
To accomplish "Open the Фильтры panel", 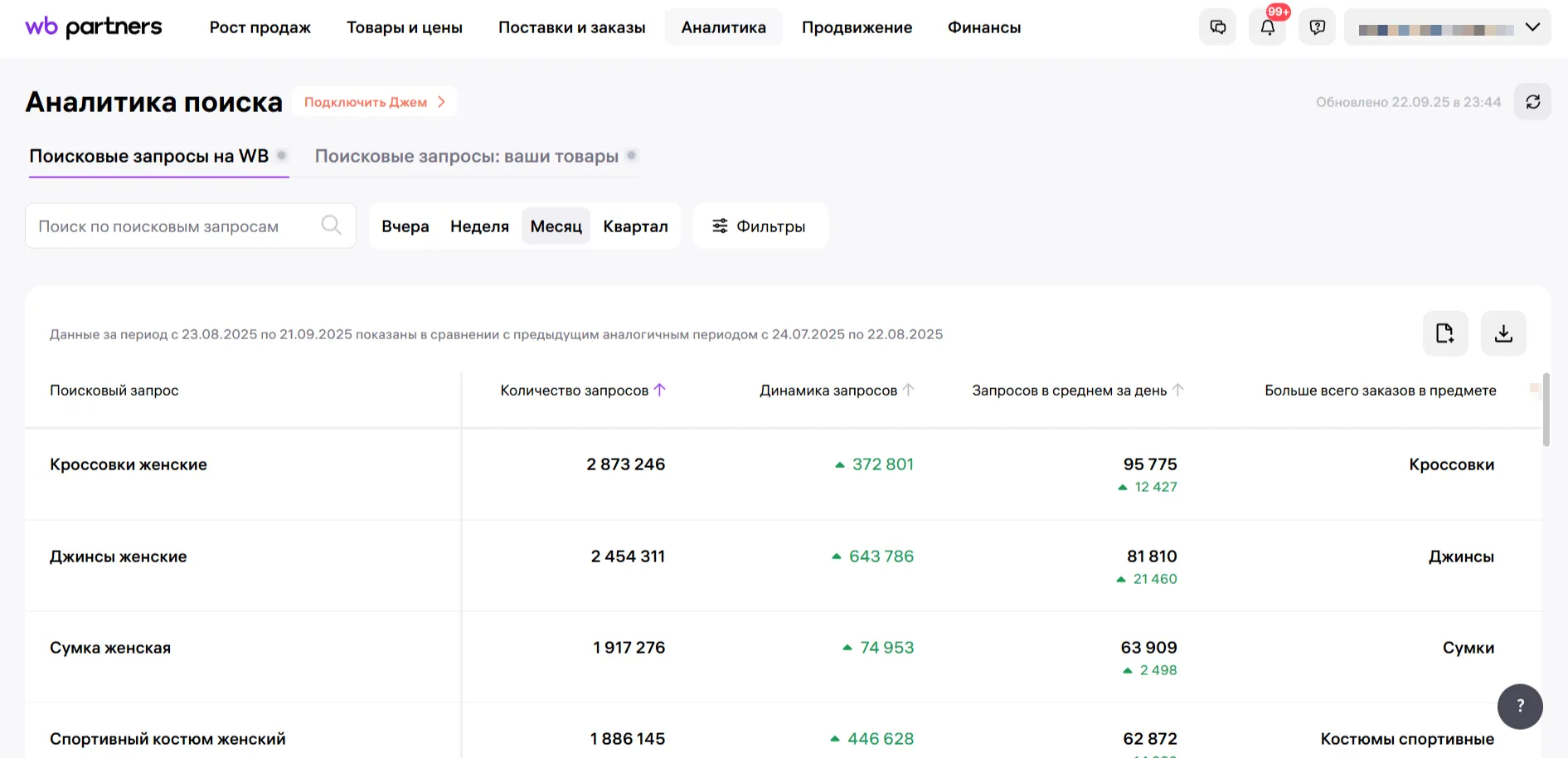I will click(x=760, y=226).
